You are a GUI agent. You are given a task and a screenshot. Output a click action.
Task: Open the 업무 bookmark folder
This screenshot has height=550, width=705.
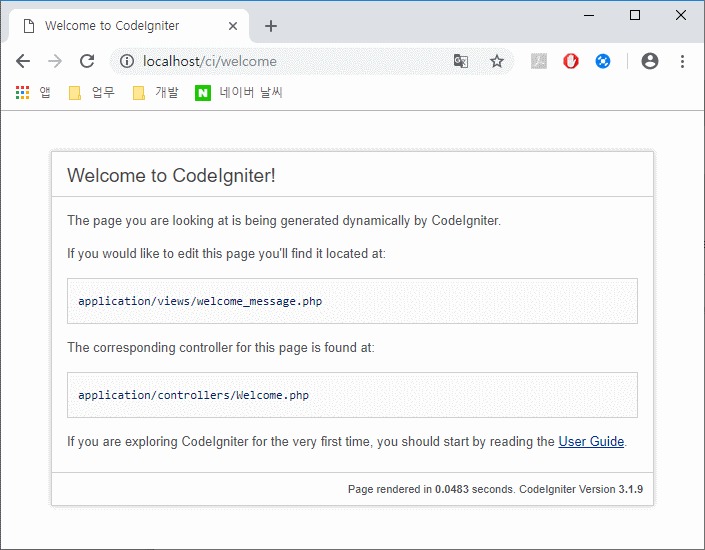92,93
